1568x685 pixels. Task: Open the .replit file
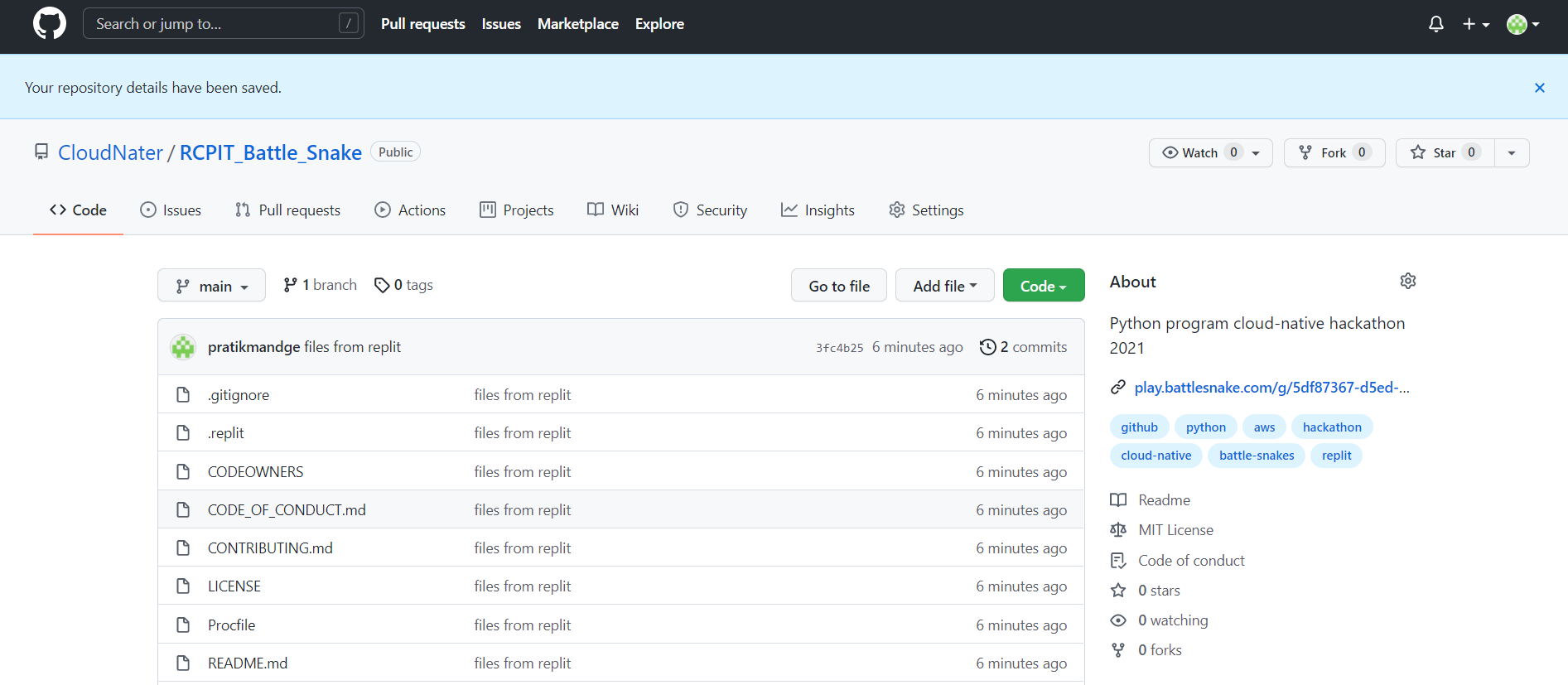(x=226, y=433)
